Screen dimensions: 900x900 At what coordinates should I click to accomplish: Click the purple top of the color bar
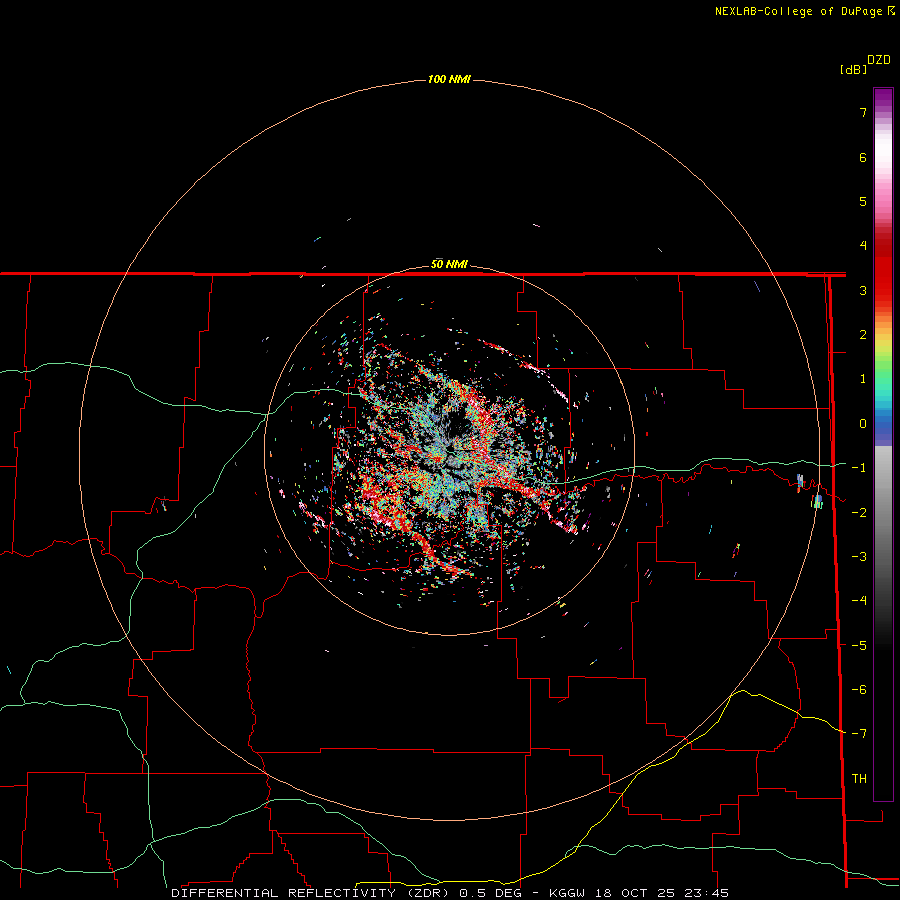tap(883, 96)
